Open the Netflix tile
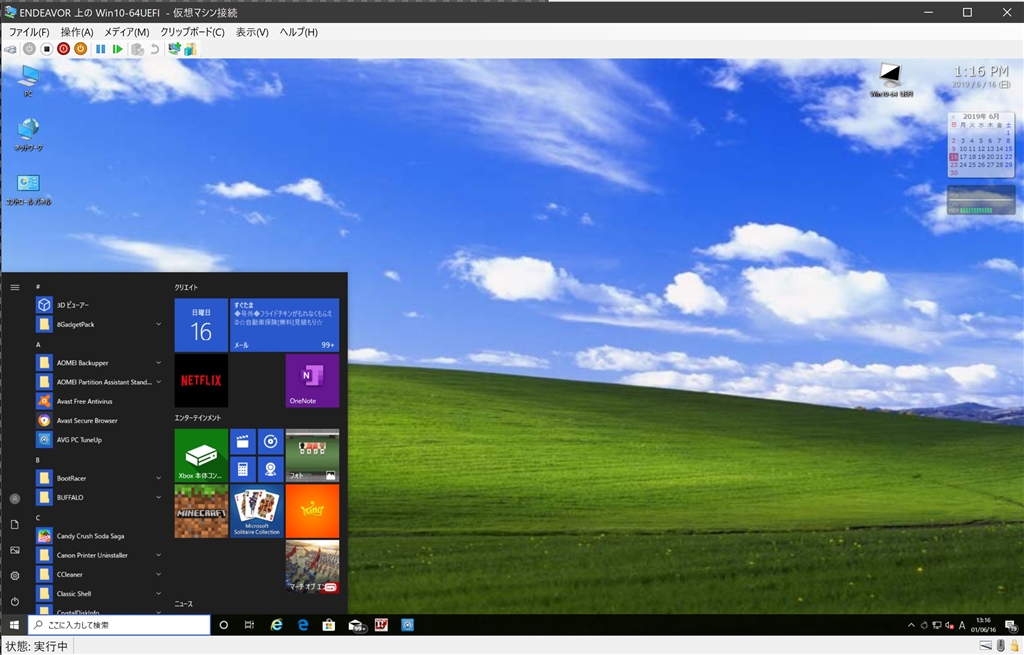The width and height of the screenshot is (1024, 655). pos(201,381)
